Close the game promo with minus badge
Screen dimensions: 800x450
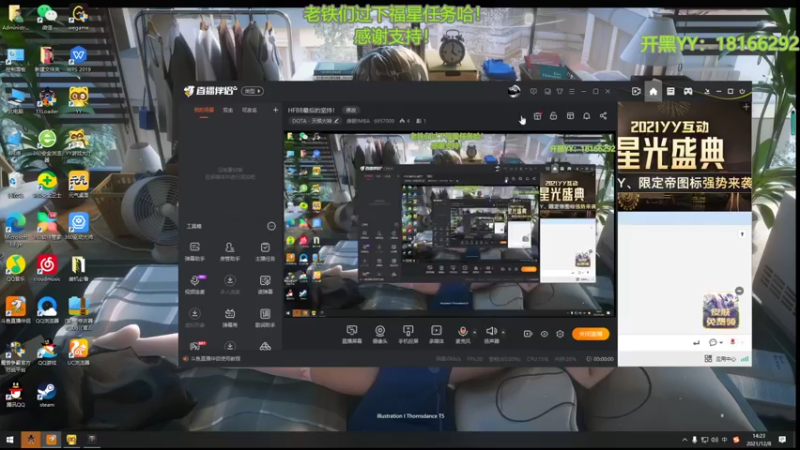[739, 291]
